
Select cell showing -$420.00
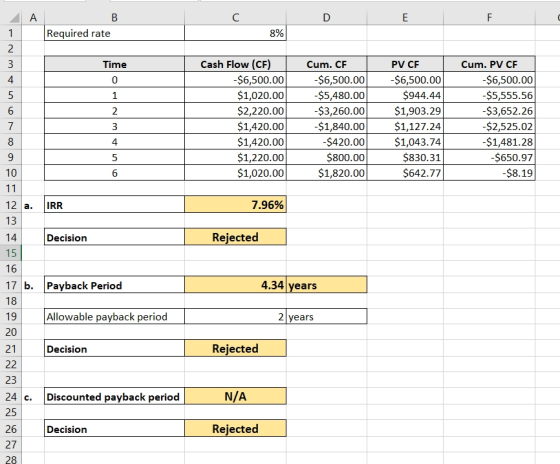(326, 142)
